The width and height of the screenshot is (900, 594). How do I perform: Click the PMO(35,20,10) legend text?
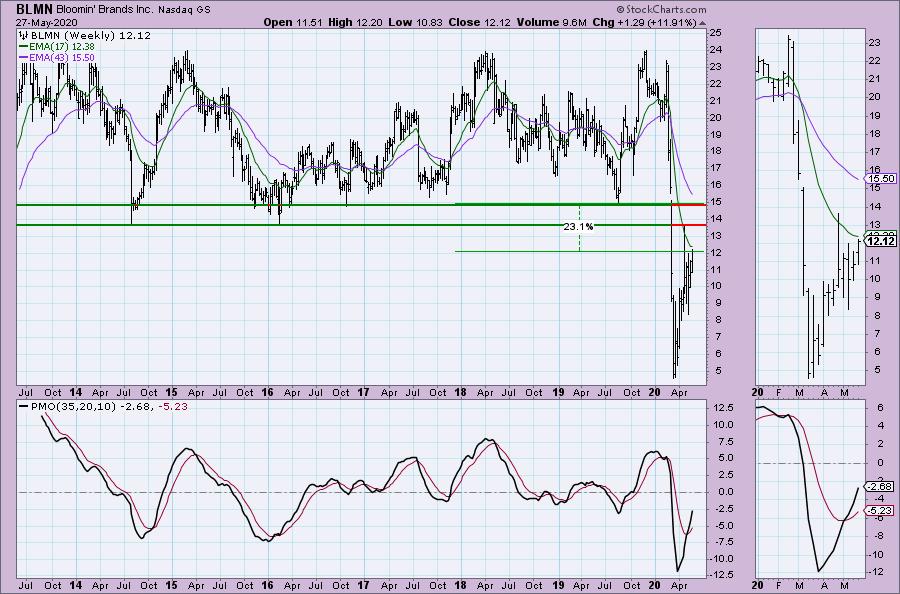(73, 407)
